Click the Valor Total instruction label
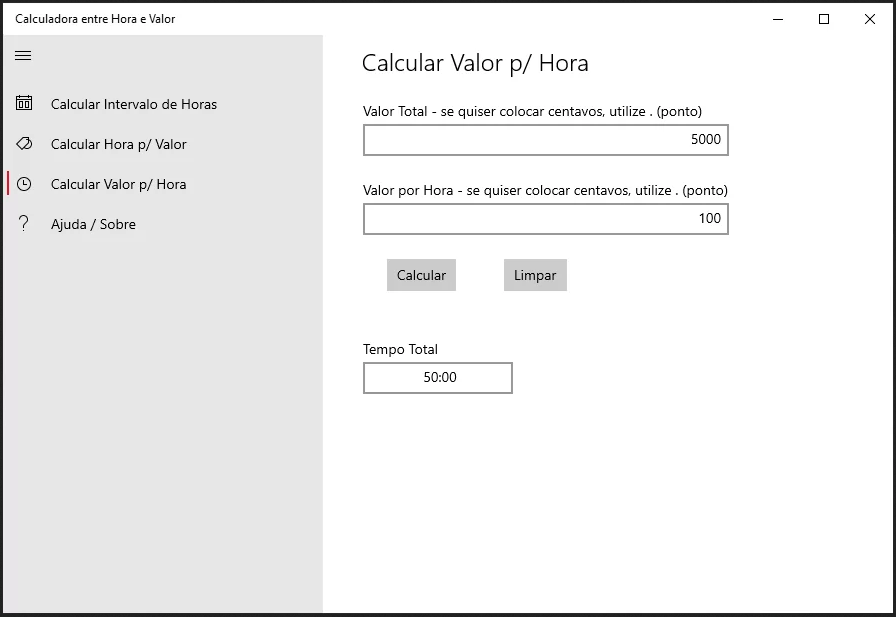 pyautogui.click(x=532, y=111)
